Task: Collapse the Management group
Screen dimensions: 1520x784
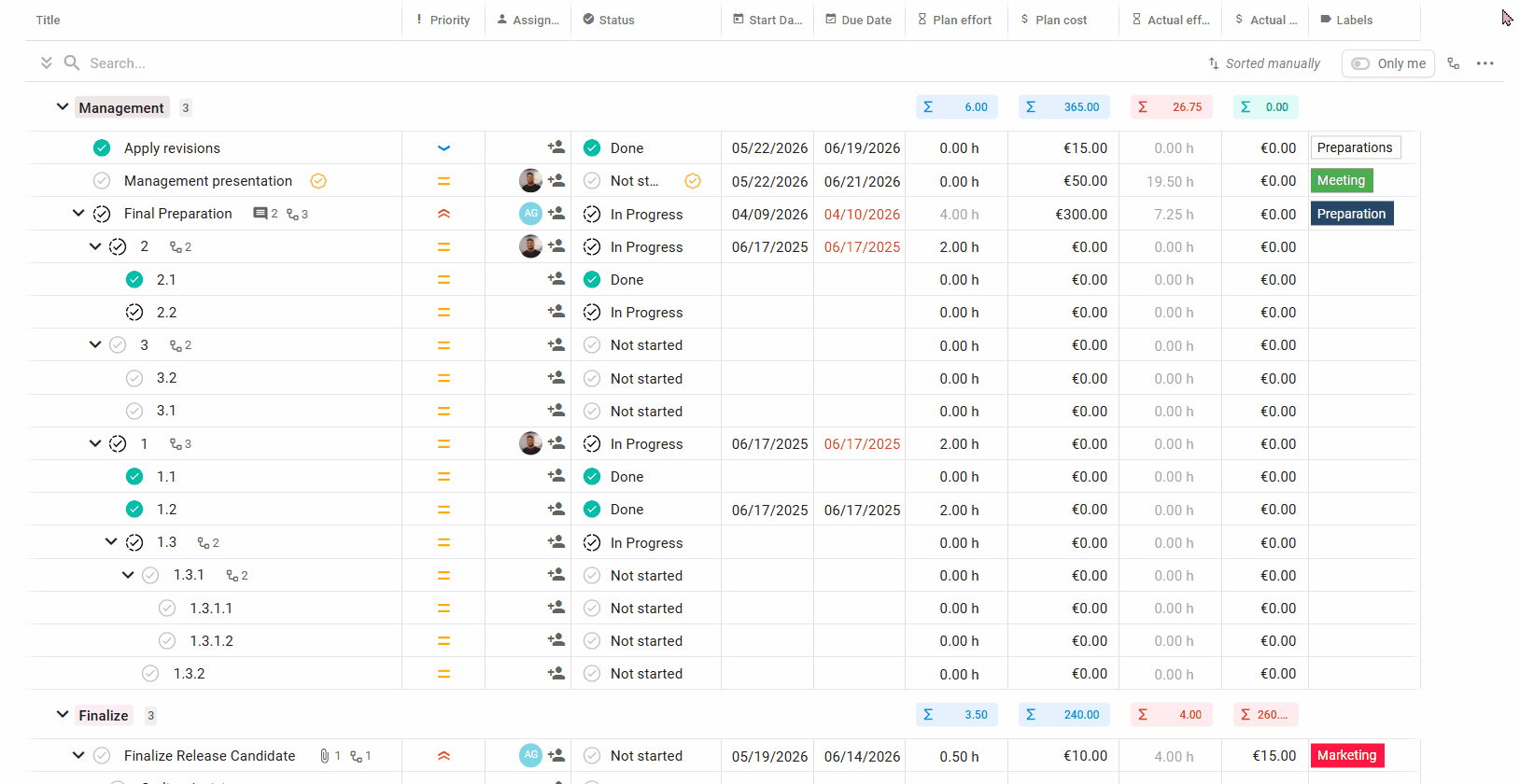Action: tap(63, 107)
